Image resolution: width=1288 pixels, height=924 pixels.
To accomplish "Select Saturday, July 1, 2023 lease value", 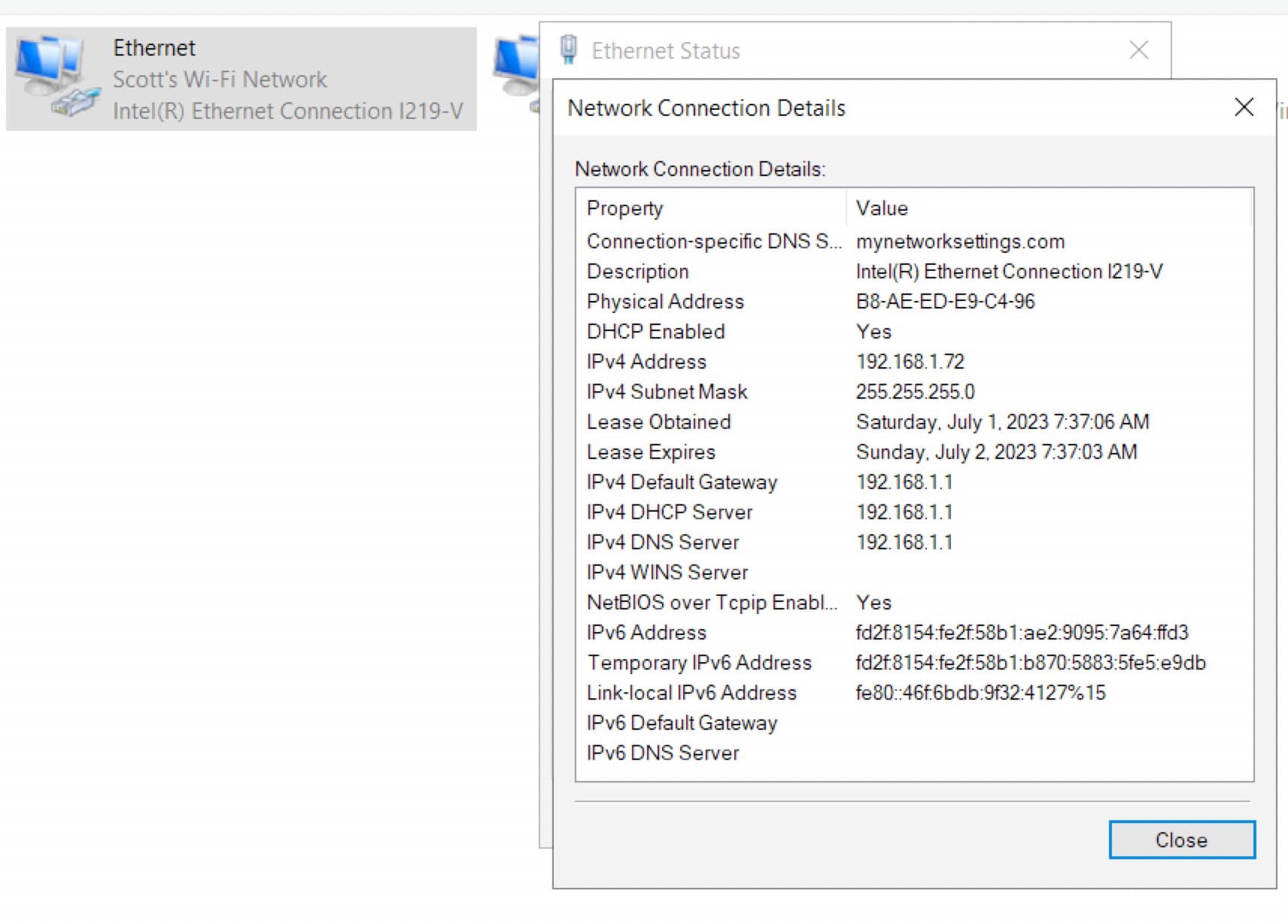I will click(1002, 422).
